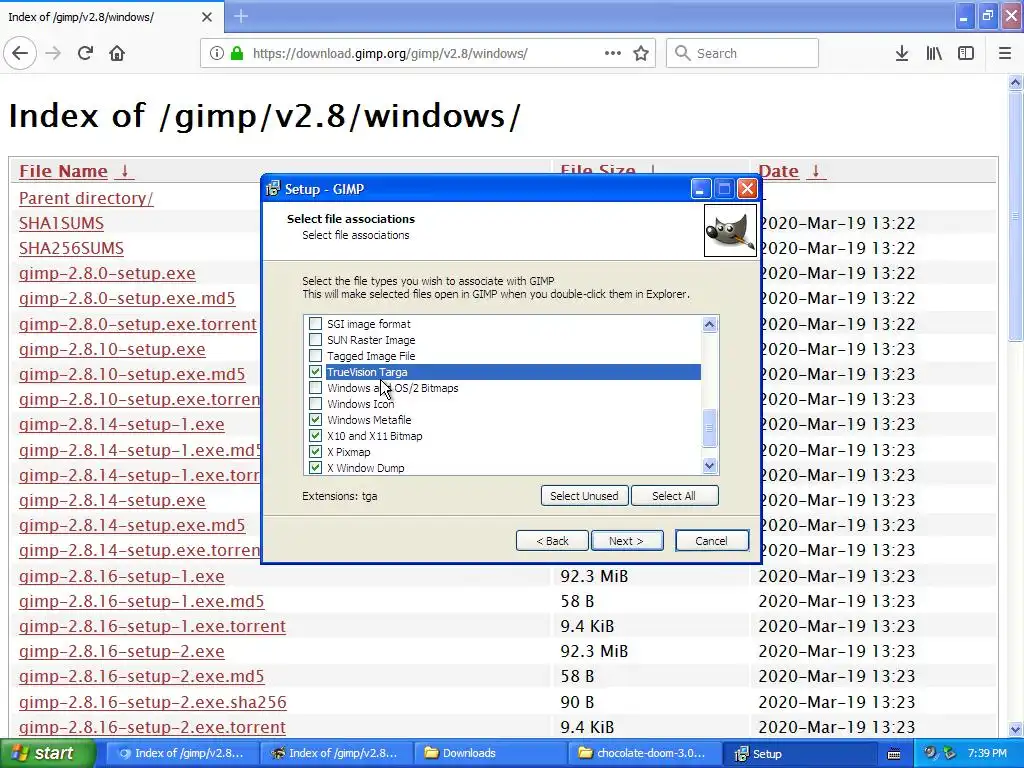Uncheck X Pixmap checkbox
Image resolution: width=1024 pixels, height=768 pixels.
315,452
